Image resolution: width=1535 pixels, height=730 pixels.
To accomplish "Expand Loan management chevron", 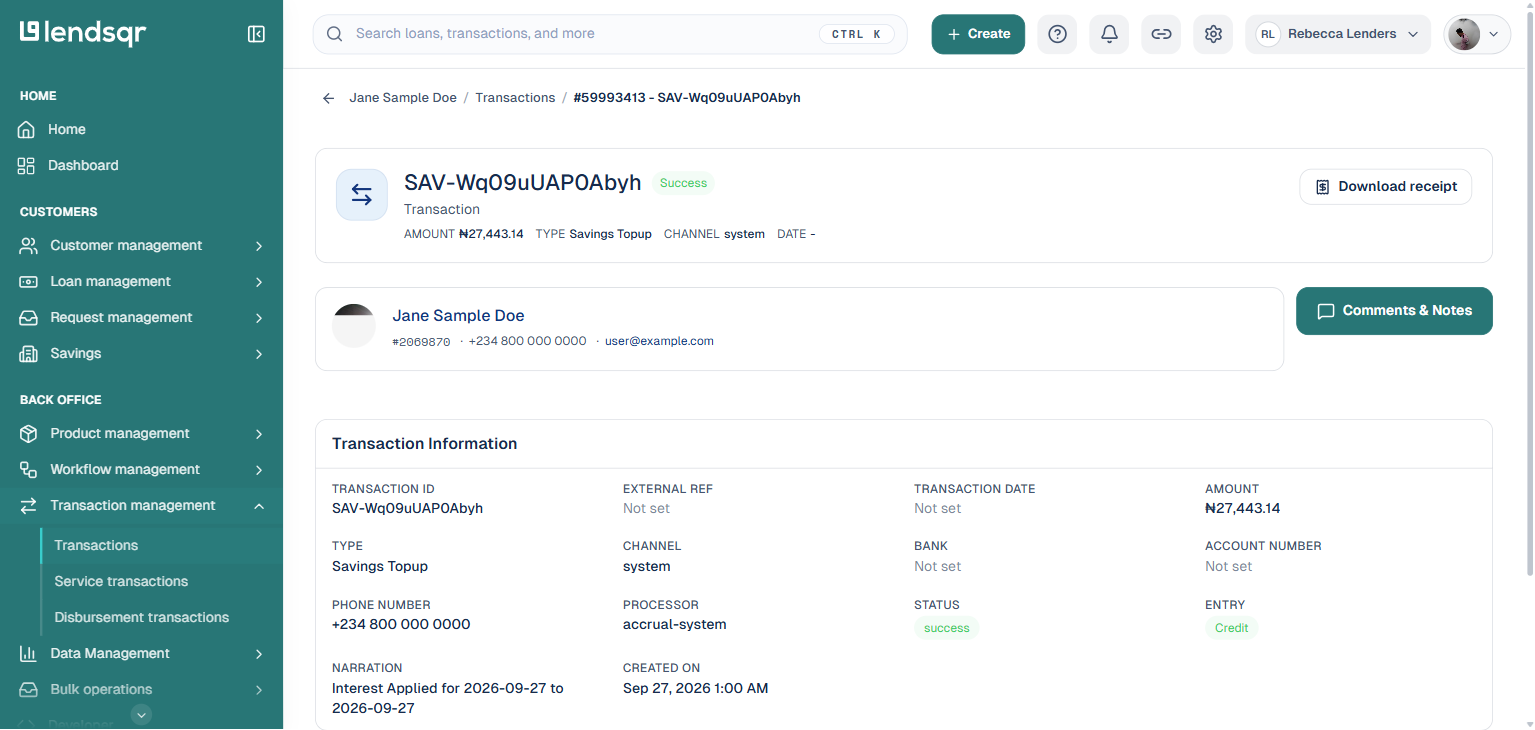I will click(259, 282).
